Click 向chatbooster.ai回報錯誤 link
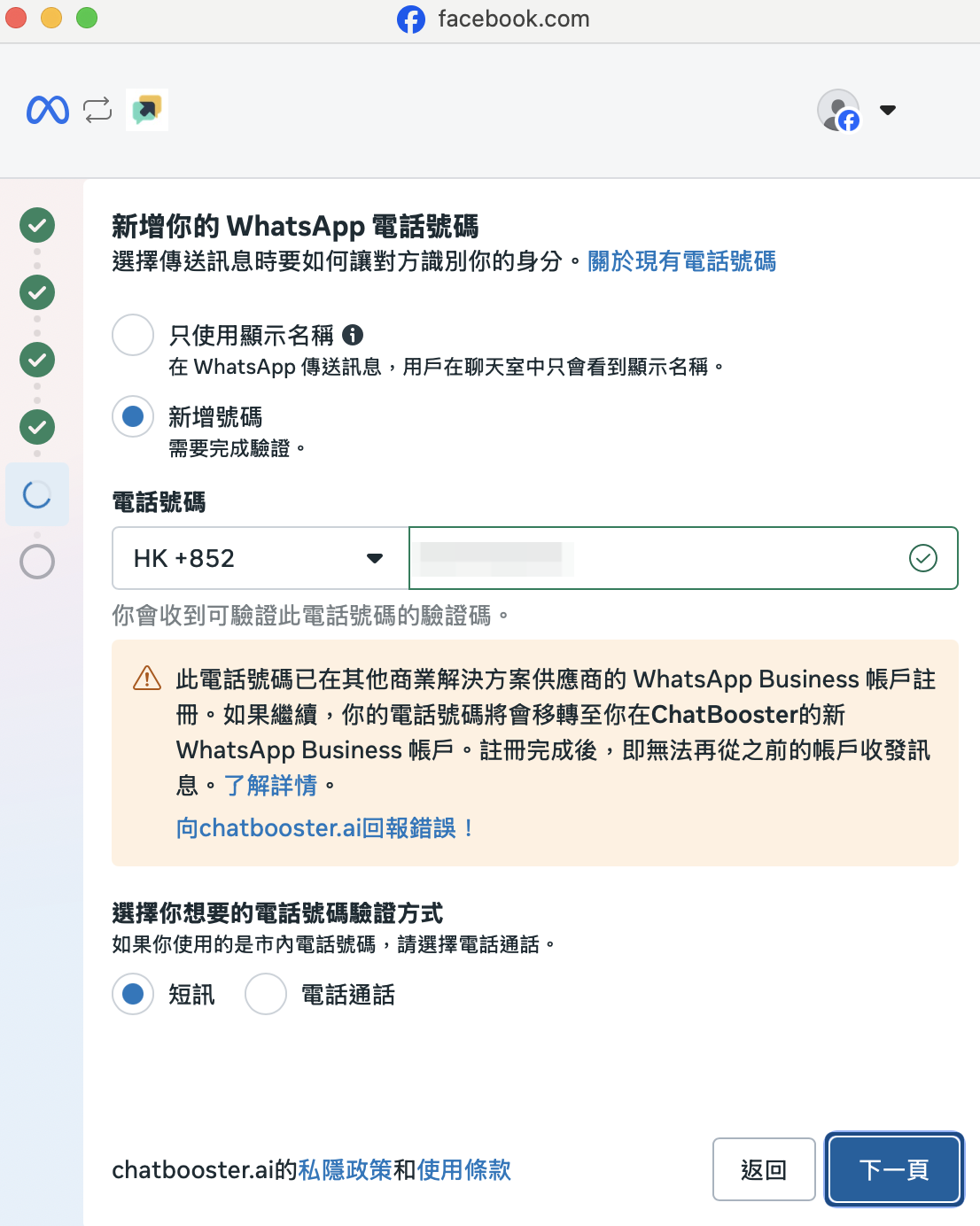980x1226 pixels. (x=324, y=827)
